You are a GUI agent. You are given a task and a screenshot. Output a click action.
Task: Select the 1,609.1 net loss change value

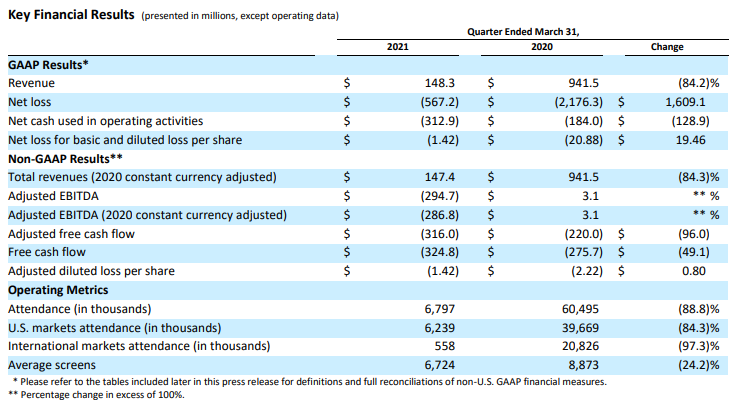point(686,101)
